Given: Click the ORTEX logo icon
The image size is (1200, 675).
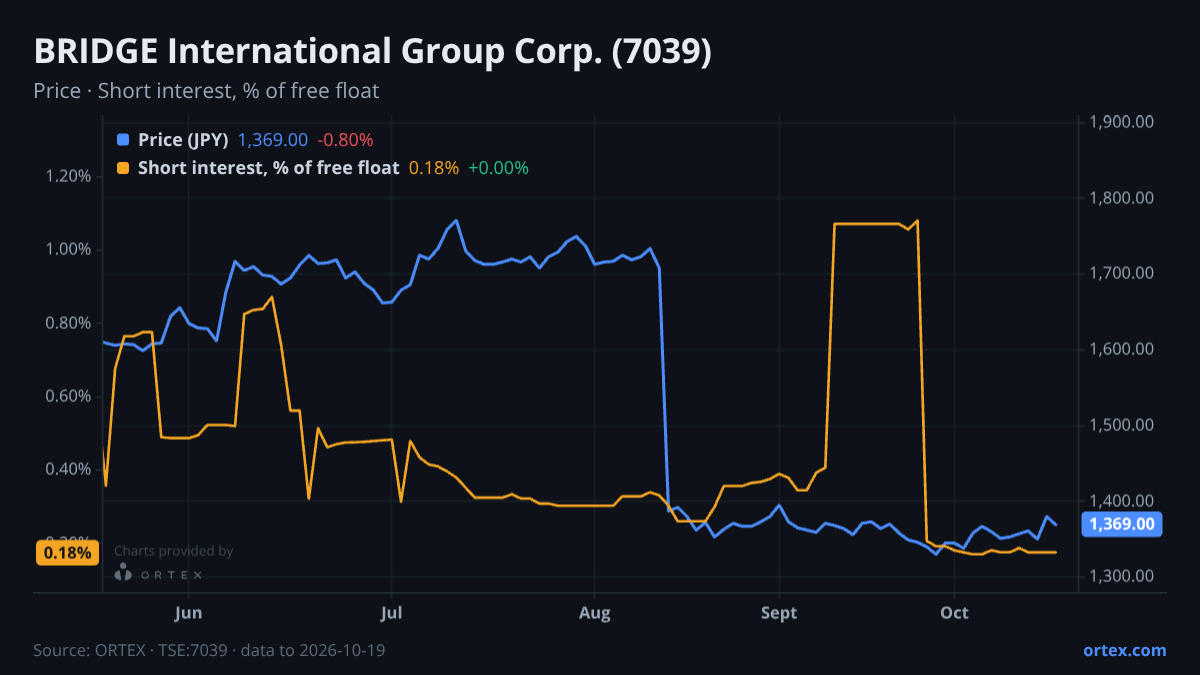Looking at the screenshot, I should click(x=123, y=572).
